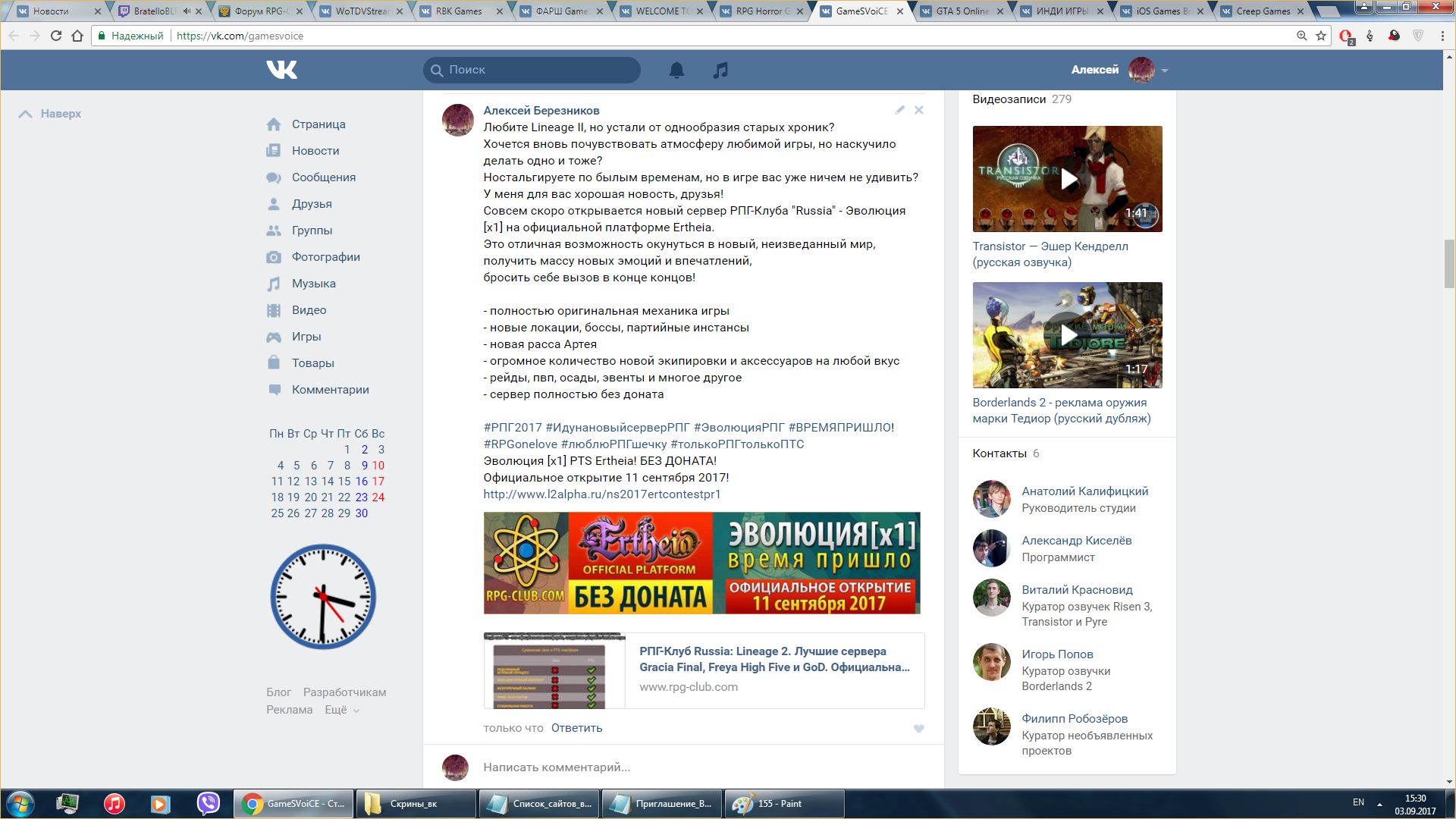The image size is (1456, 819).
Task: Open Товары in left menu
Action: pyautogui.click(x=313, y=363)
